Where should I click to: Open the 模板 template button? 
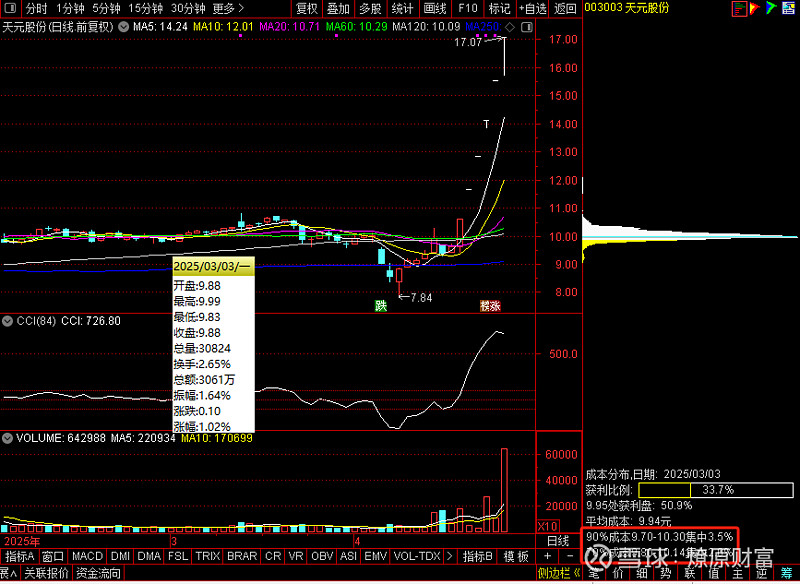pyautogui.click(x=516, y=556)
